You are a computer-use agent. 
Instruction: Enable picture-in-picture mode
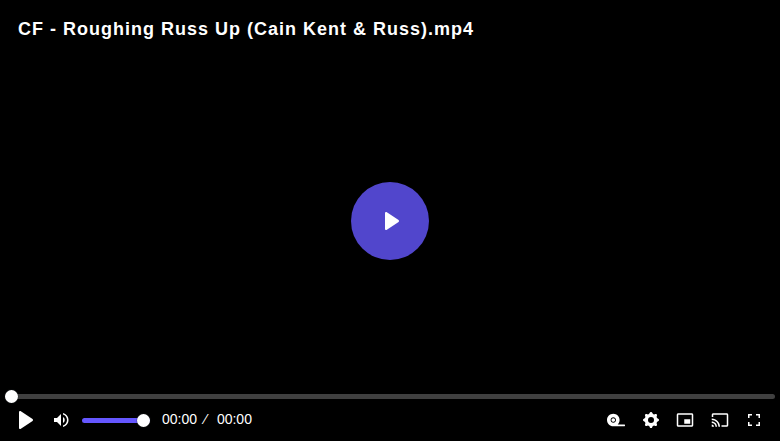coord(685,420)
